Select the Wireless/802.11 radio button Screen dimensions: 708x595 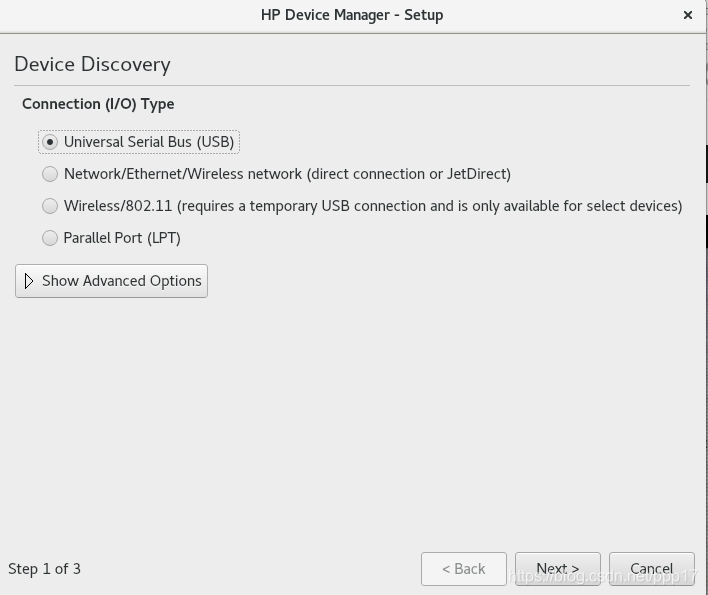pos(50,206)
